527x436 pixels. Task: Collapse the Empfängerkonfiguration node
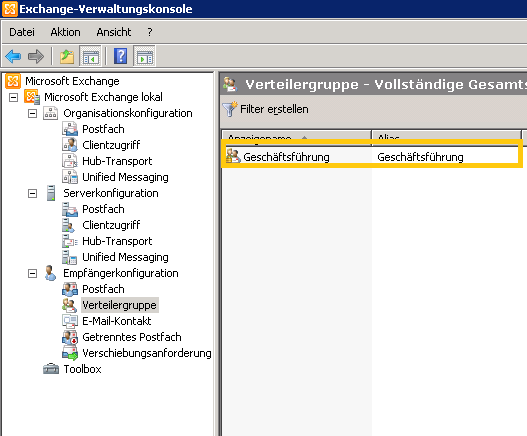32,274
